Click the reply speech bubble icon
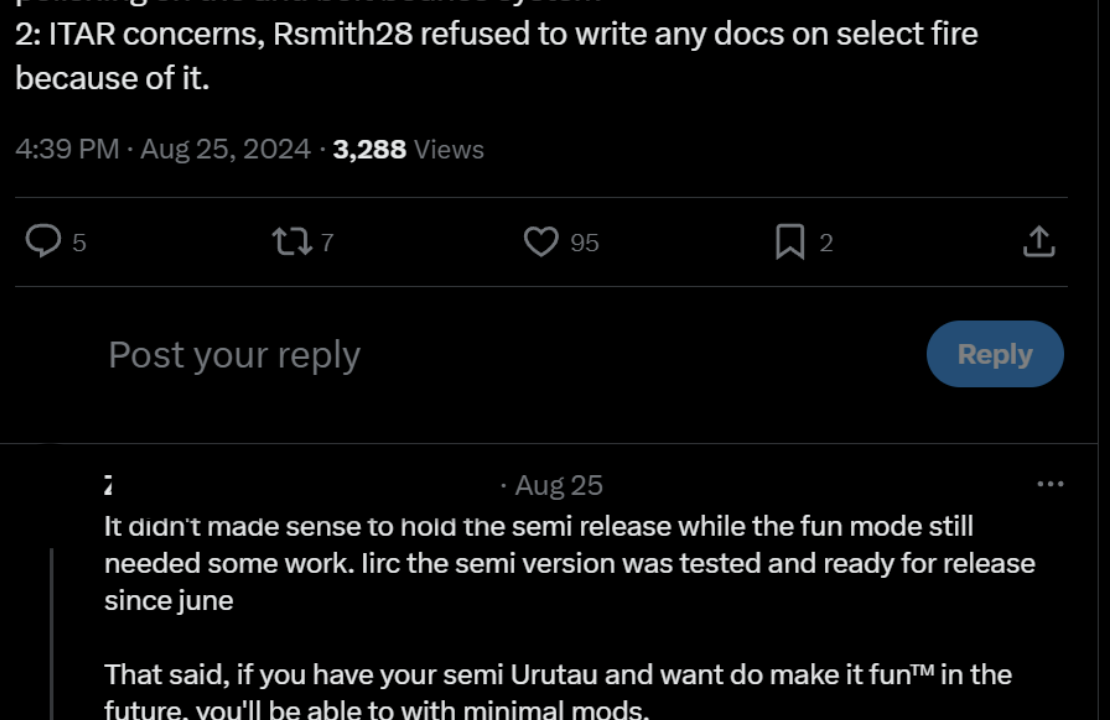 tap(43, 241)
